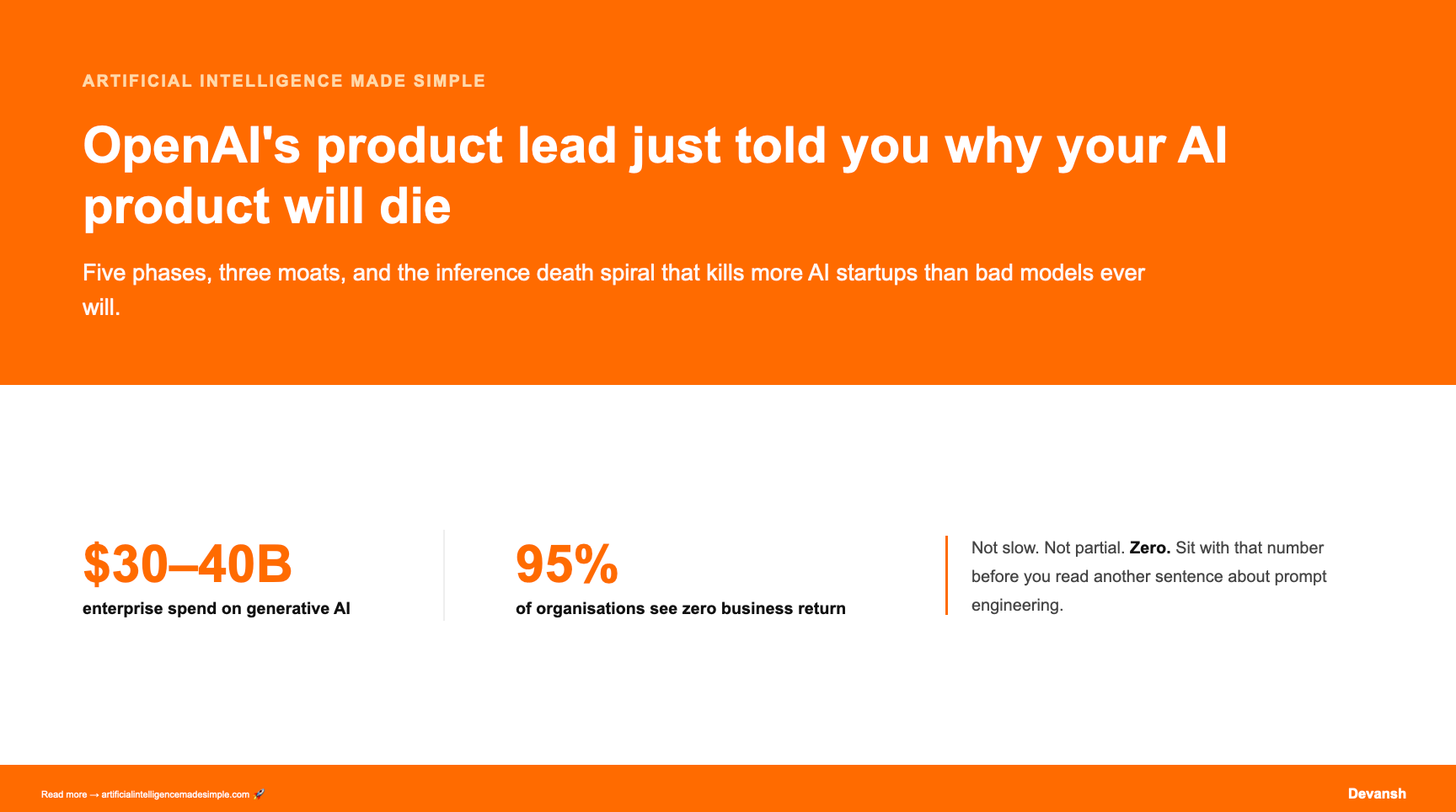The height and width of the screenshot is (812, 1456).
Task: Select the "Artificial Intelligence Made Simple" header label
Action: (x=284, y=81)
